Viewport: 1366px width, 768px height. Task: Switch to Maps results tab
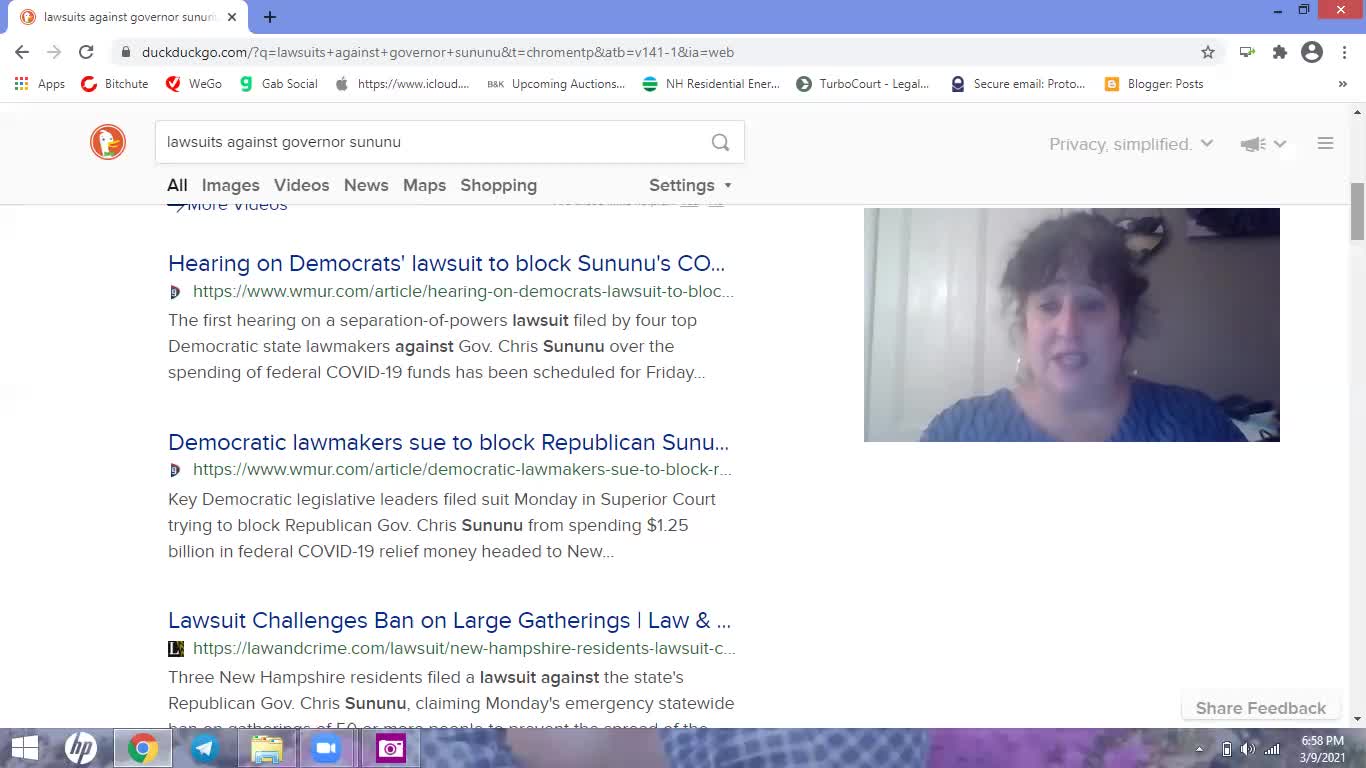coord(424,185)
